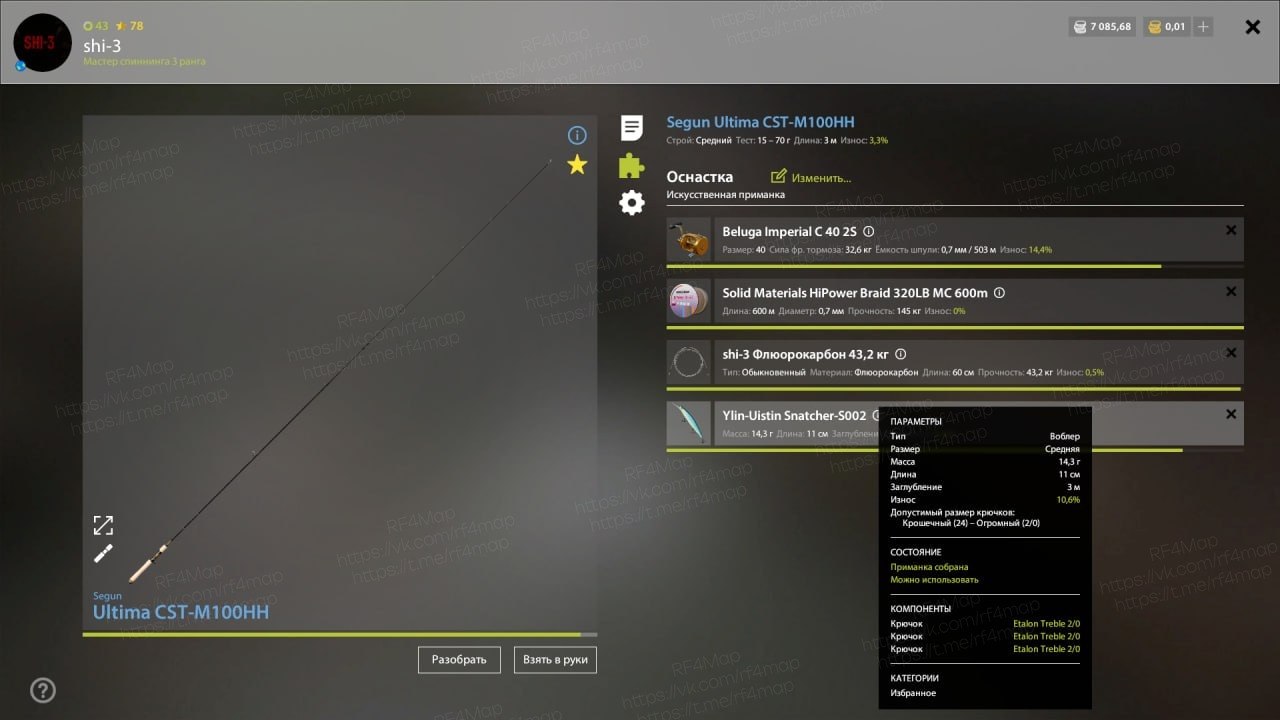Select the Snatcher-S002 lure thumbnail
Image resolution: width=1280 pixels, height=720 pixels.
(x=689, y=424)
